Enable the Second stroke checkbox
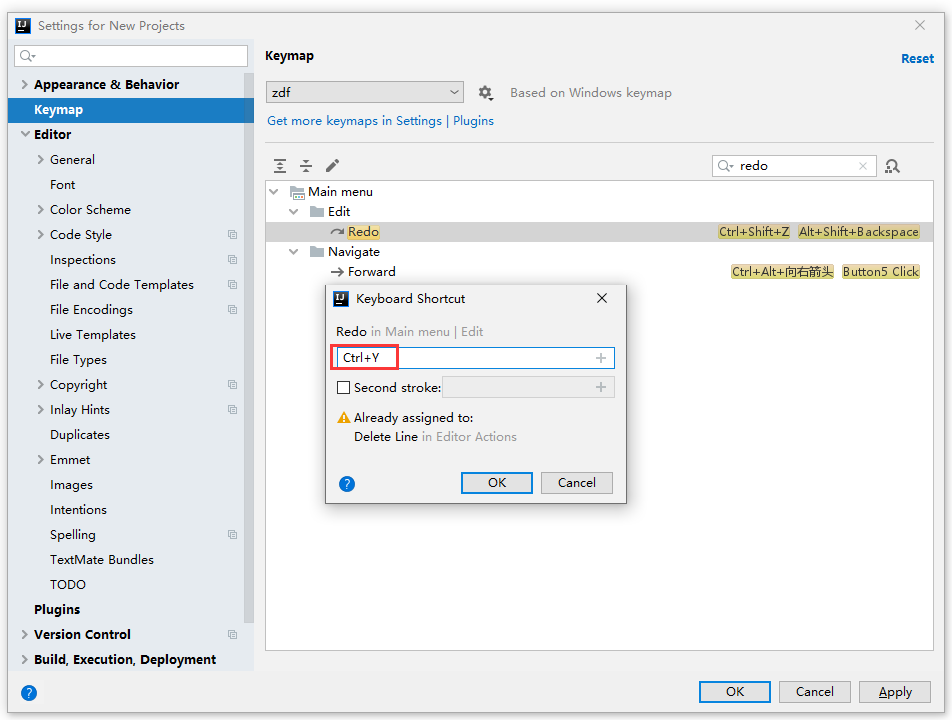Viewport: 952px width, 720px height. (x=344, y=387)
